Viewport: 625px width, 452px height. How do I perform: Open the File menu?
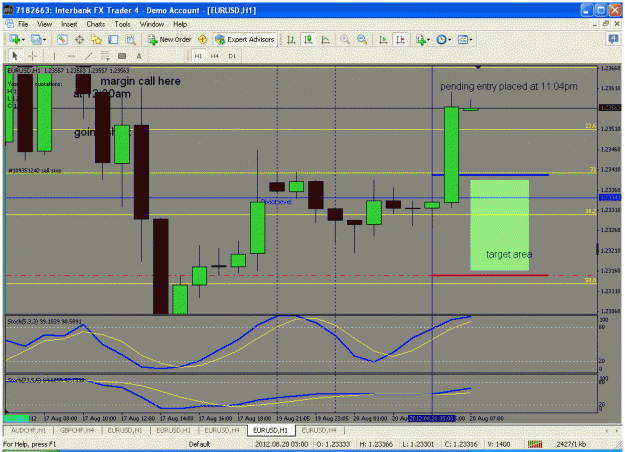(23, 24)
